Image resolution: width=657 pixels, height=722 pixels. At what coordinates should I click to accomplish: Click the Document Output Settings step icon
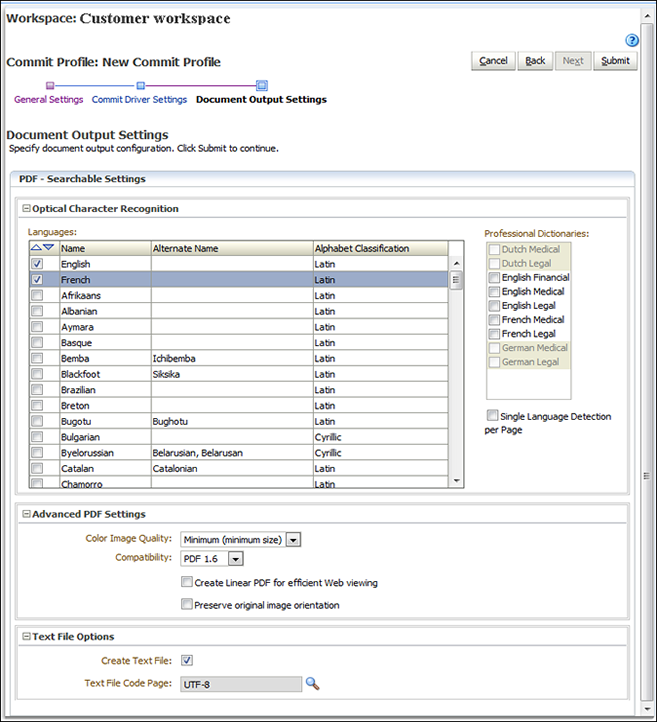click(x=262, y=86)
